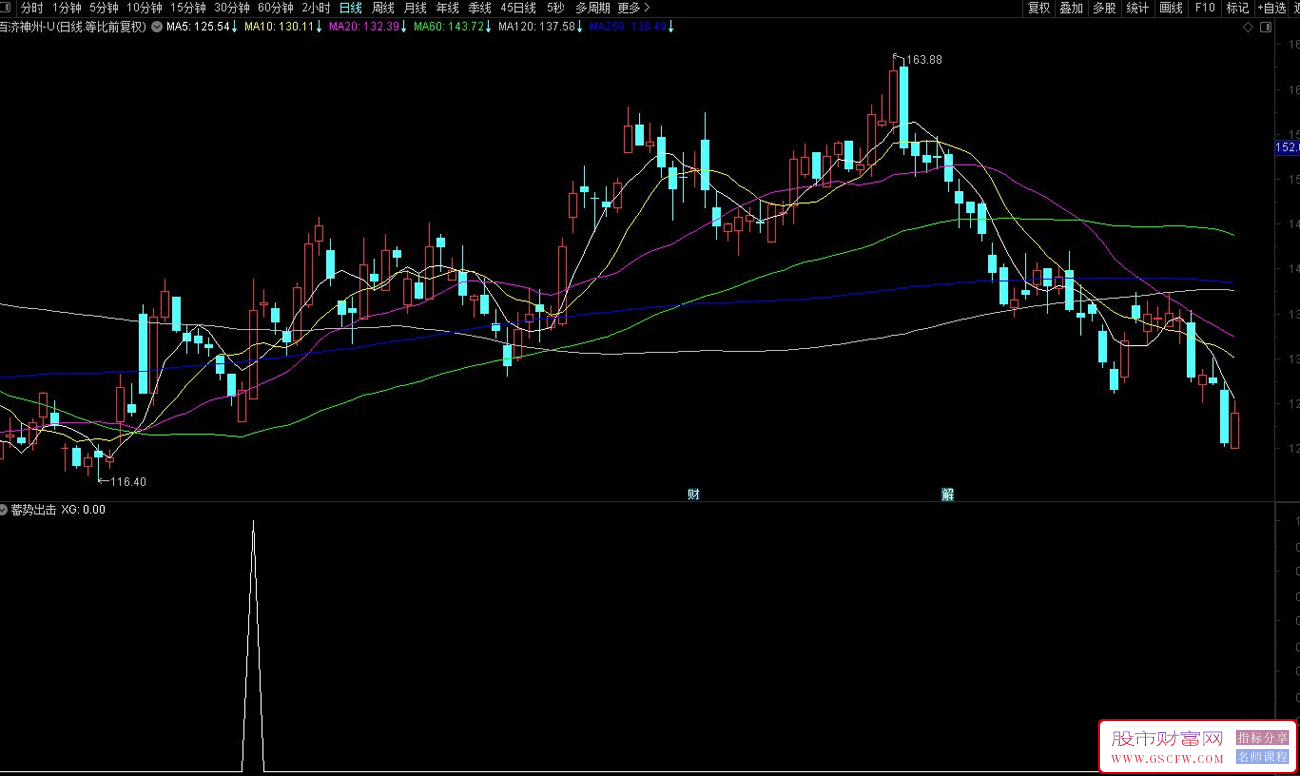1300x776 pixels.
Task: Select the 60分钟 period tab
Action: [x=276, y=8]
